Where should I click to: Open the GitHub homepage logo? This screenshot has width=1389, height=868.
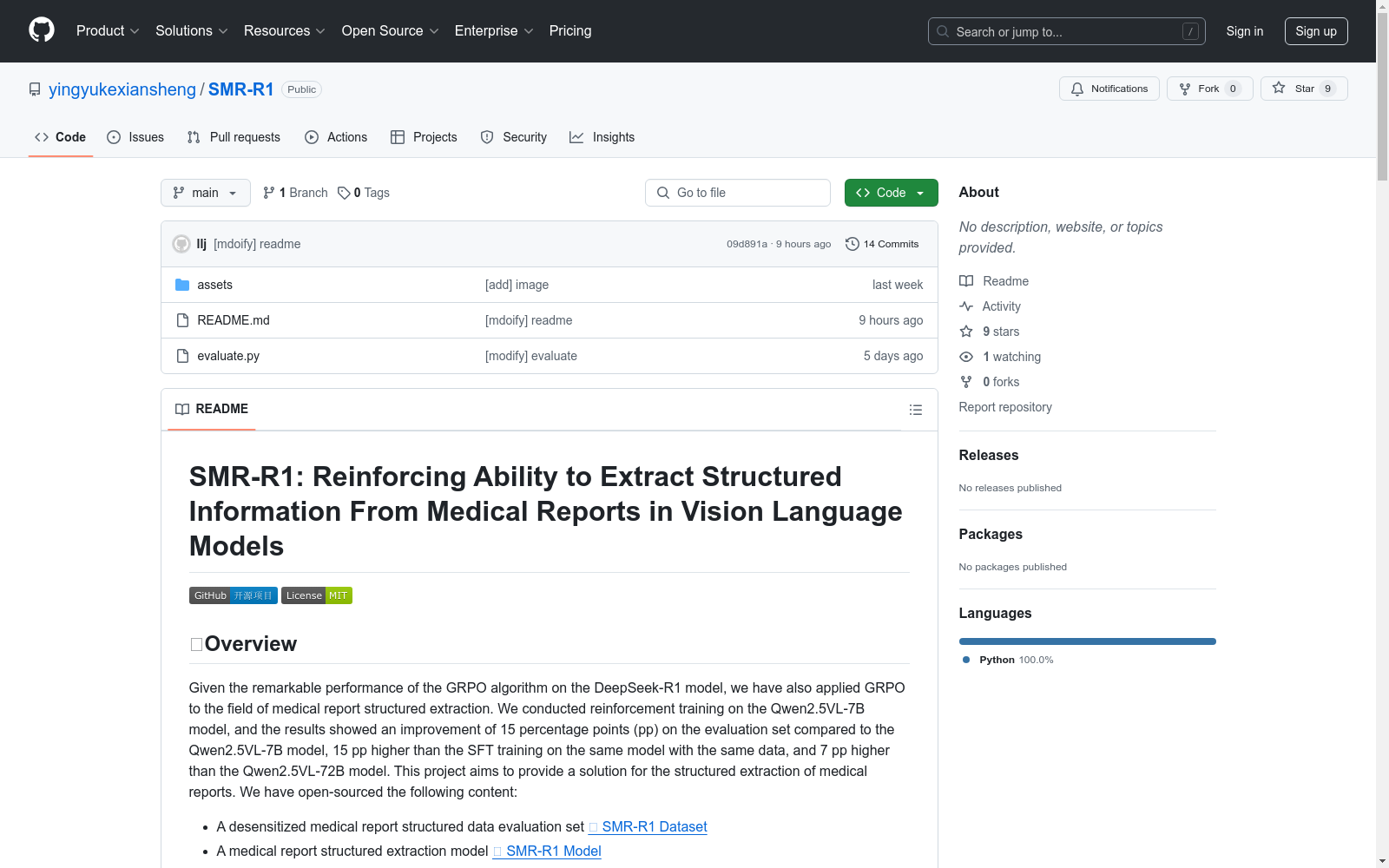[42, 30]
